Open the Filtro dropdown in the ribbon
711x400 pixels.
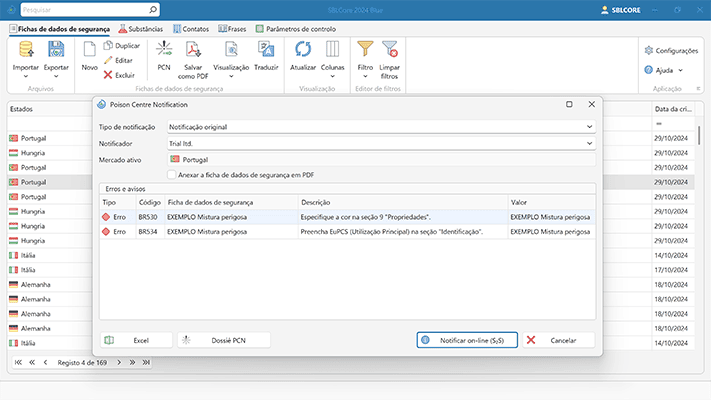point(365,75)
